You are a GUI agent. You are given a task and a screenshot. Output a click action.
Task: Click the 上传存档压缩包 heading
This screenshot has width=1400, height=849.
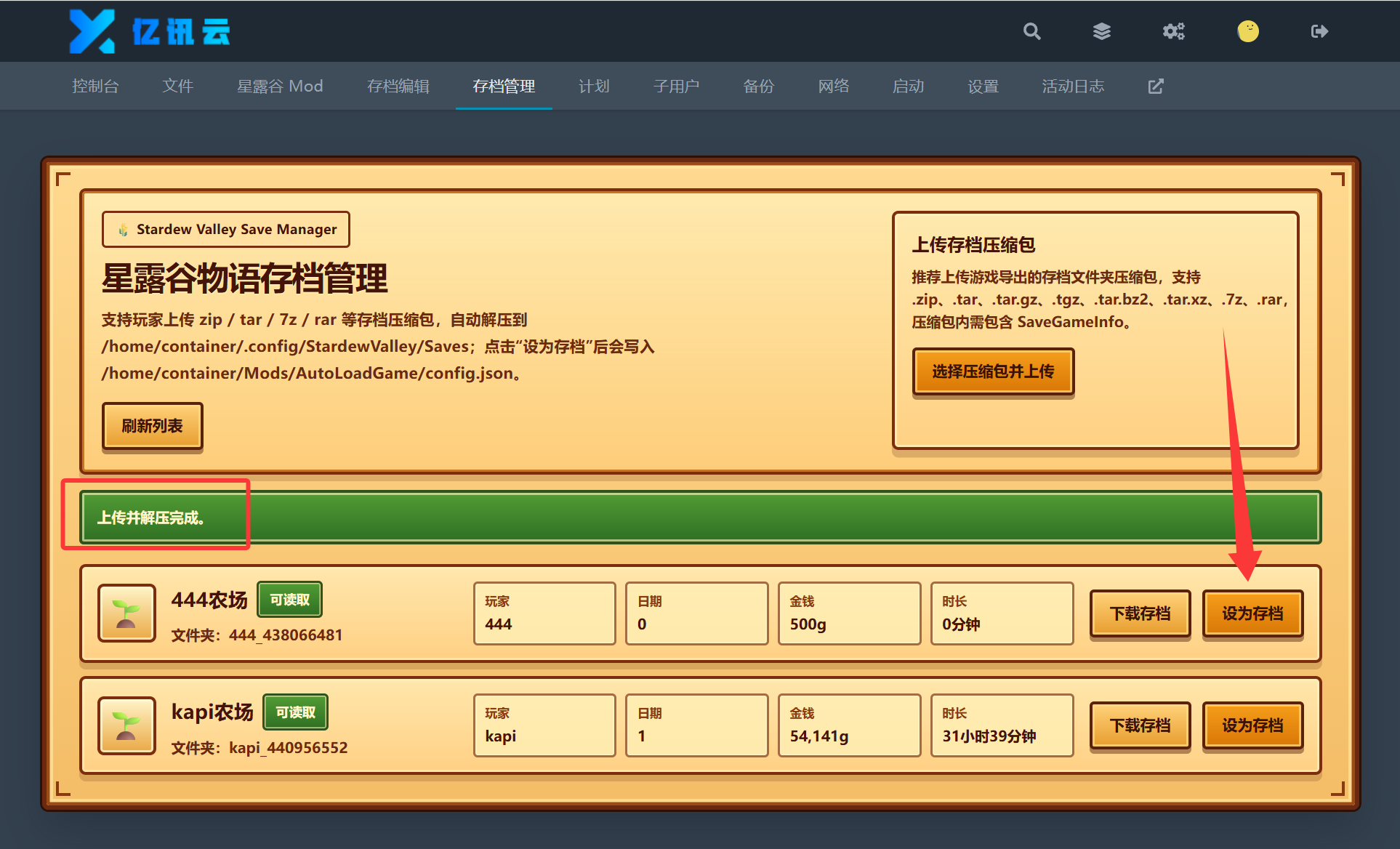point(973,245)
